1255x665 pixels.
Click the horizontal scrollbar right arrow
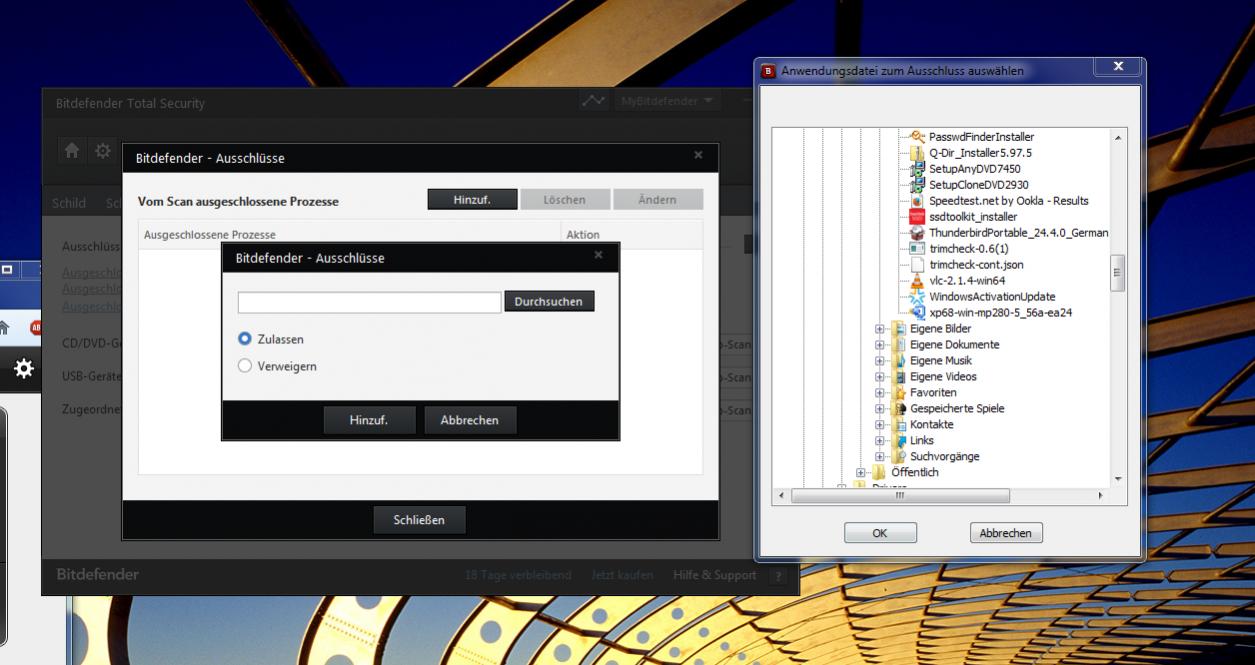pyautogui.click(x=1102, y=495)
